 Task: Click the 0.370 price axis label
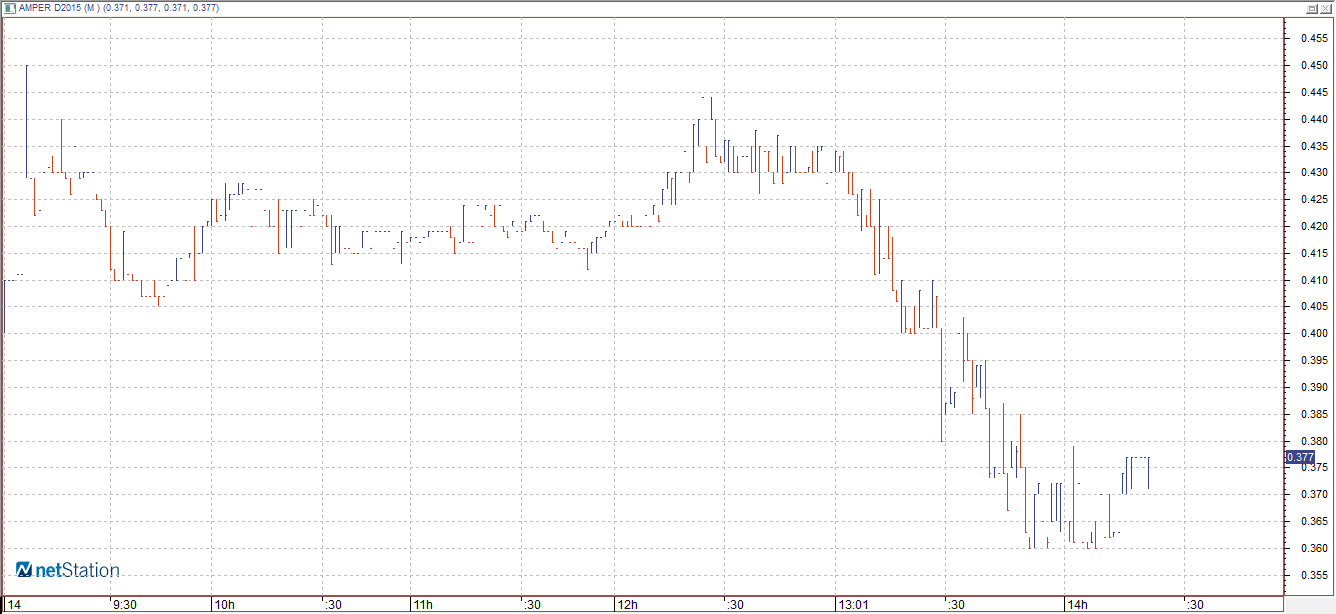point(1313,494)
